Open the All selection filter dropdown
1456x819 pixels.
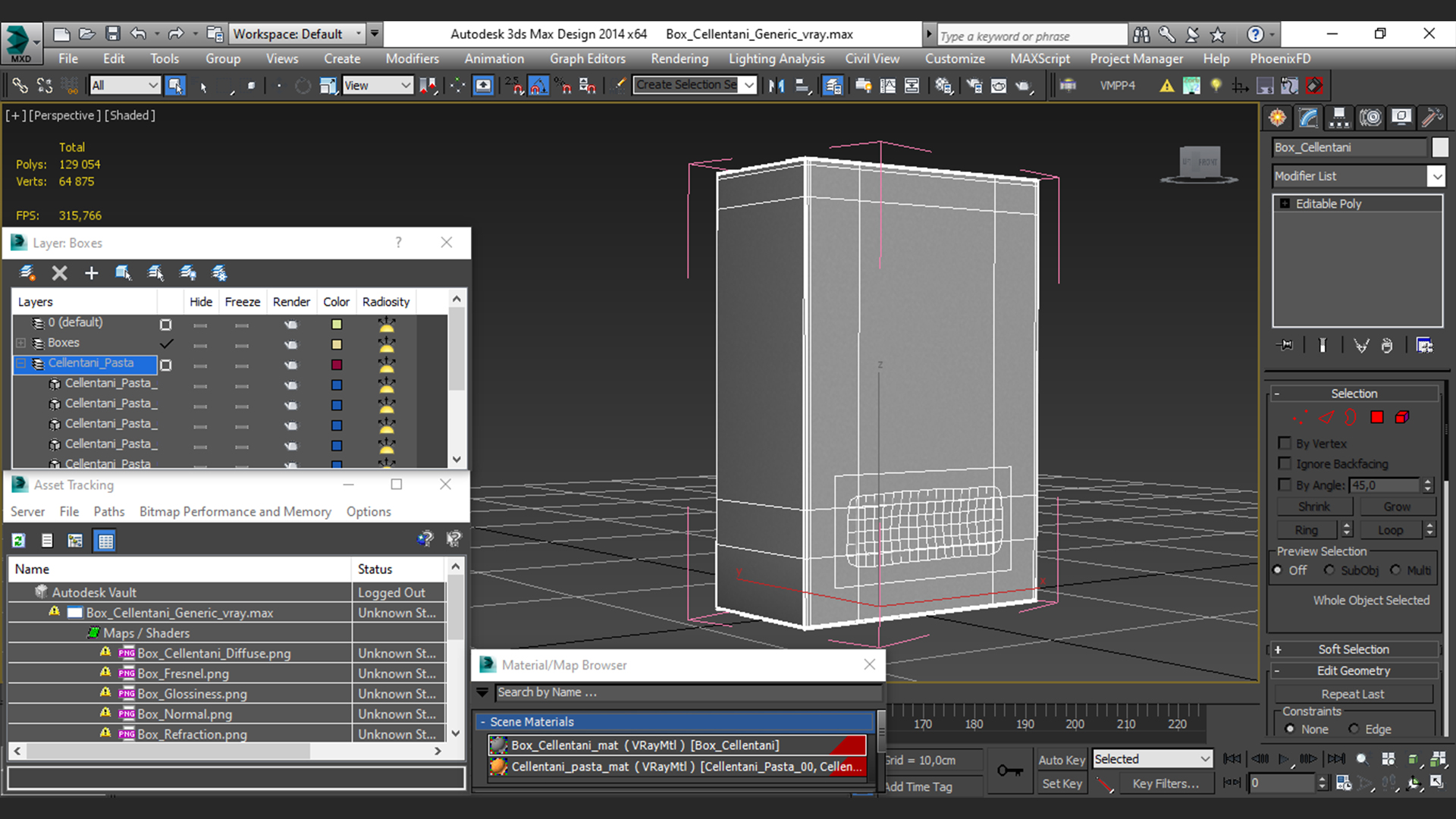pos(124,86)
